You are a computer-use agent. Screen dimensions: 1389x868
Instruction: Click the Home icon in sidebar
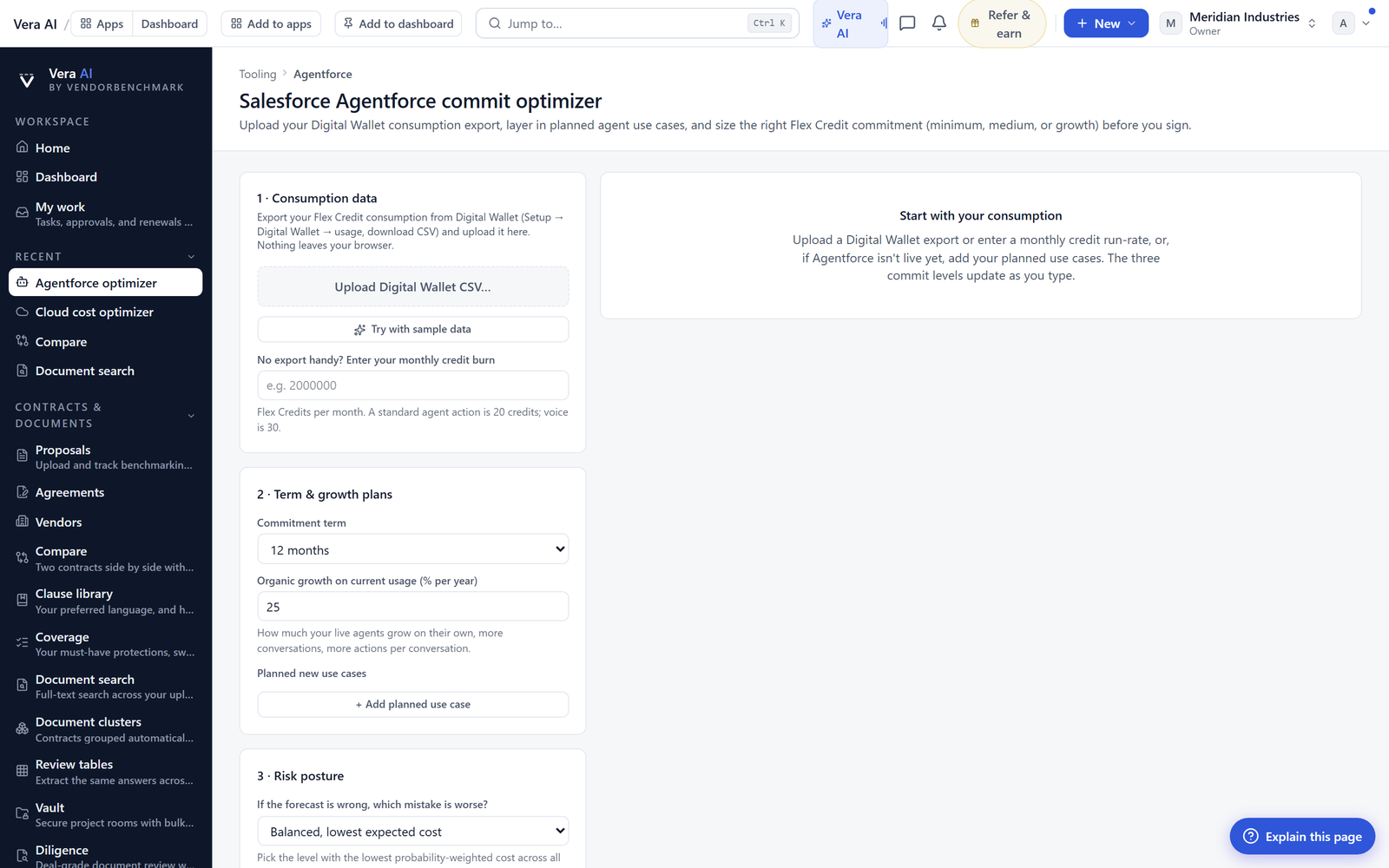(x=23, y=148)
